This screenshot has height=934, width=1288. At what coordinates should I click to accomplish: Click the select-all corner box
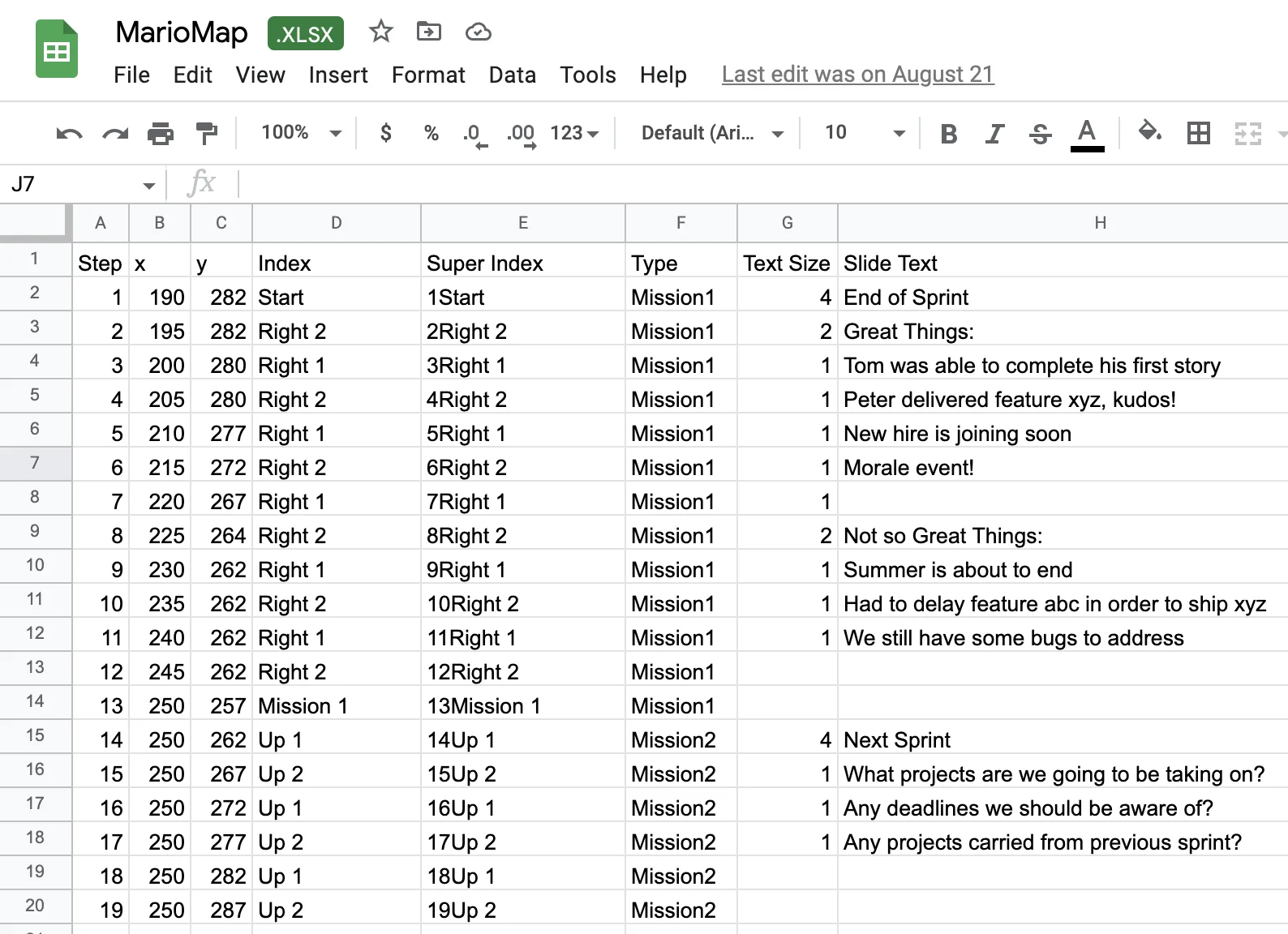click(x=36, y=223)
